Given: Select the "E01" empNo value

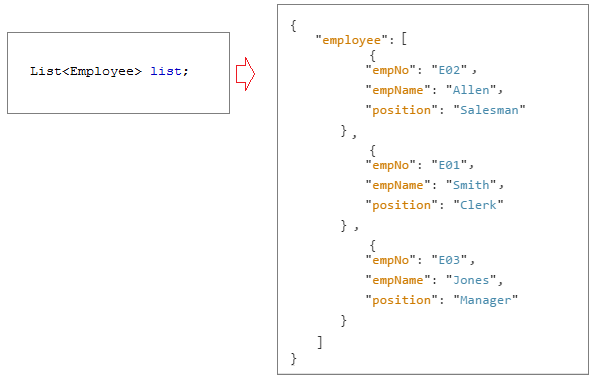Looking at the screenshot, I should 449,165.
